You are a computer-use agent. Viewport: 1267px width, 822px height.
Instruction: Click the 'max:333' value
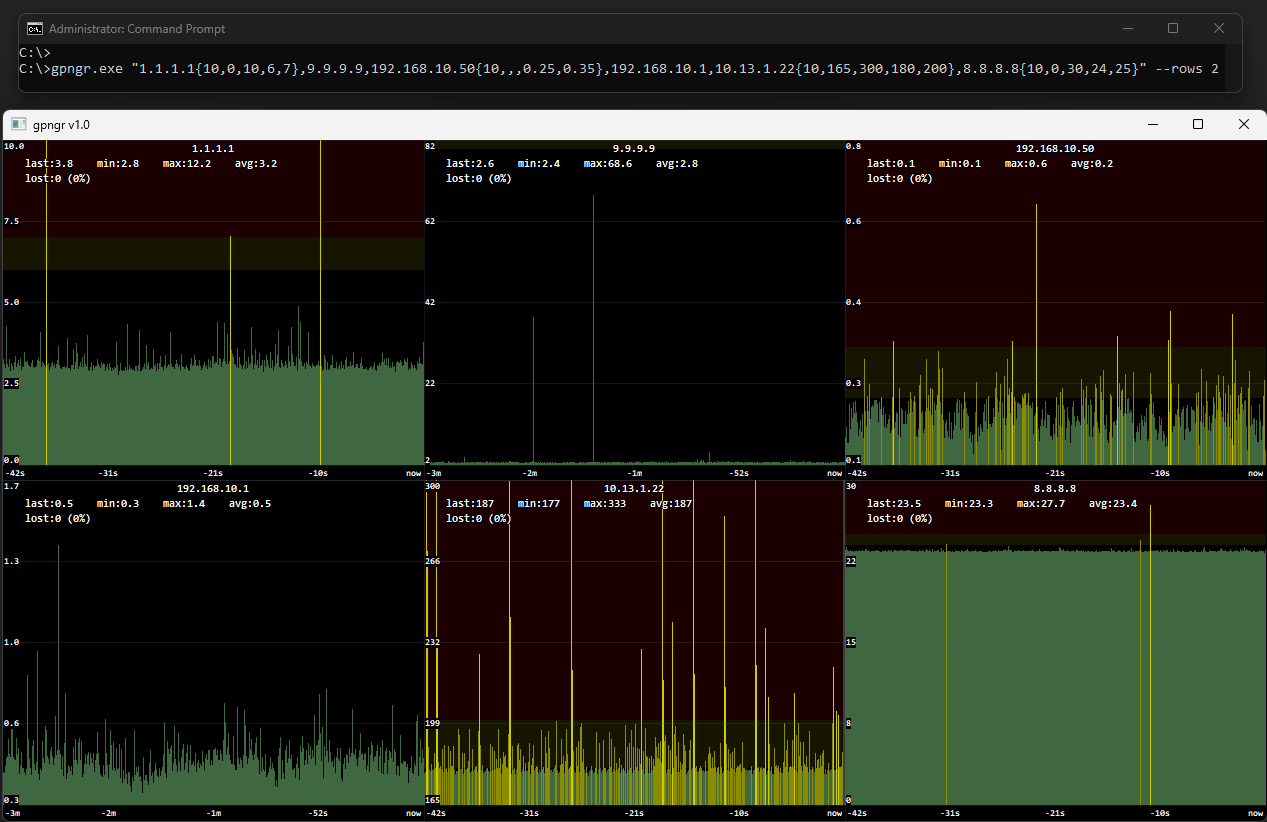coord(605,503)
